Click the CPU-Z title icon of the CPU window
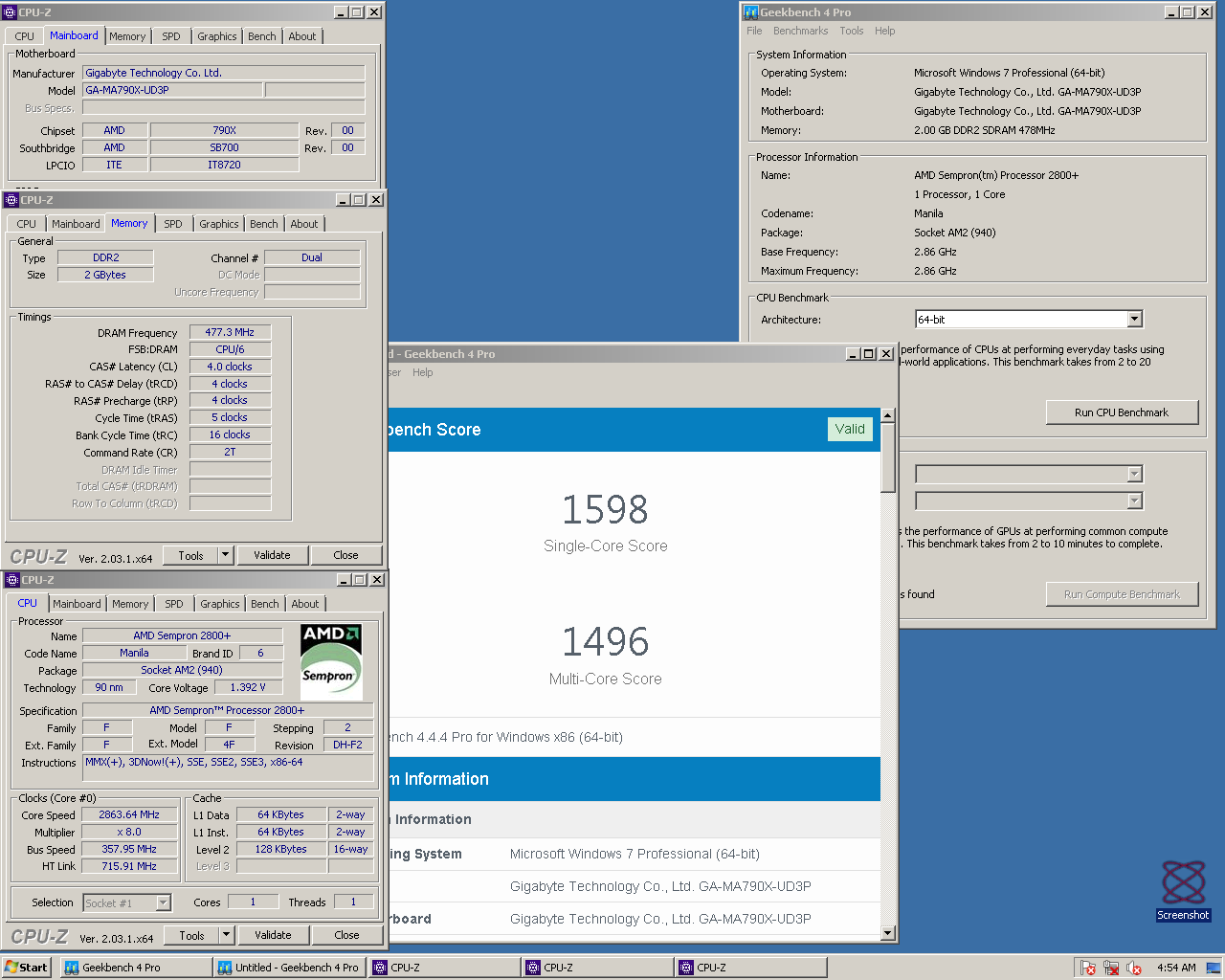The height and width of the screenshot is (980, 1225). click(12, 580)
